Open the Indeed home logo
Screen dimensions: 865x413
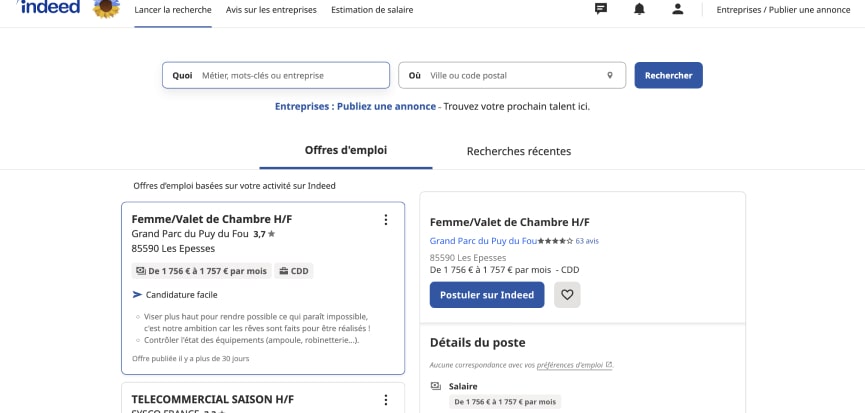coord(48,8)
